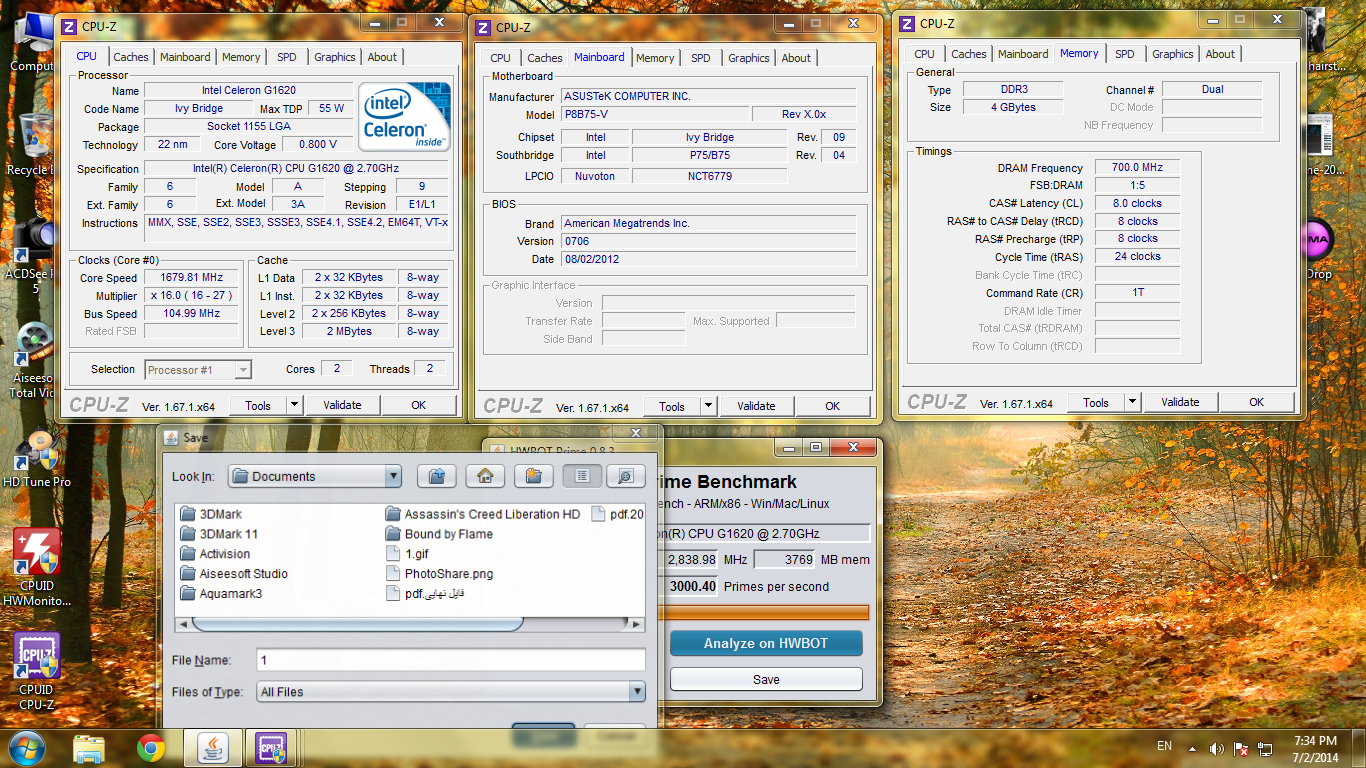
Task: Click OK in CPU-Z memory window
Action: (x=1256, y=402)
